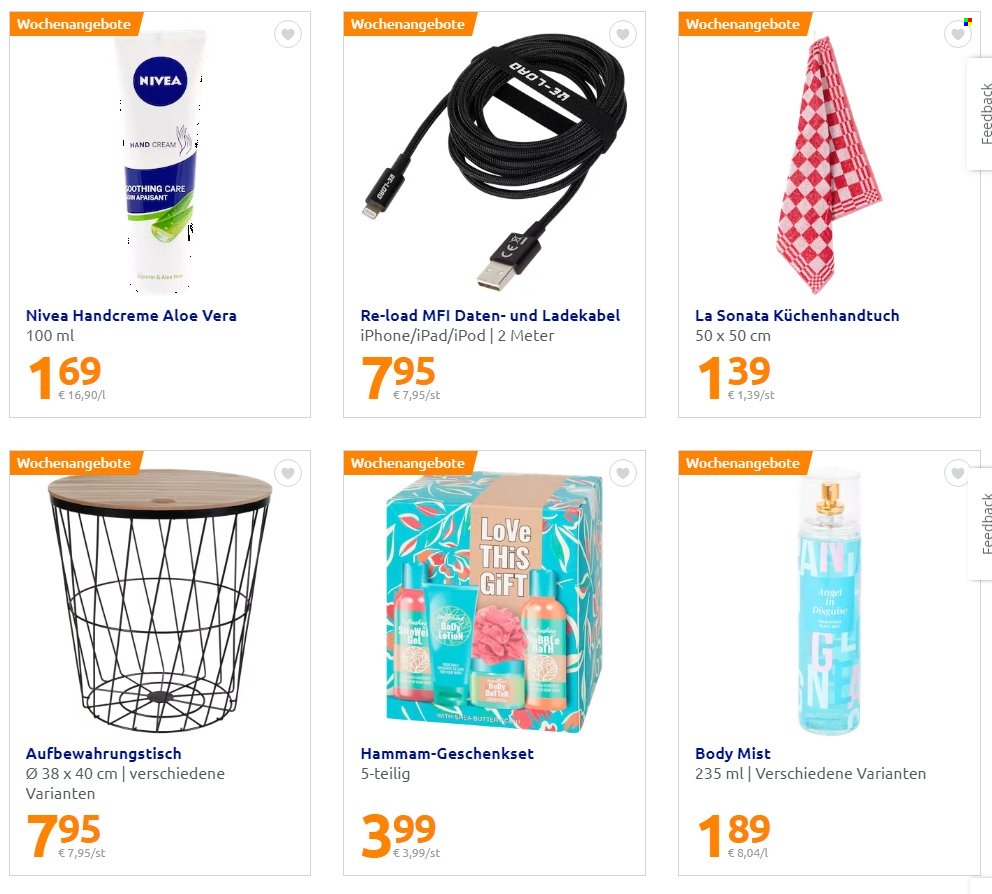Toggle favorite heart on Hammam-Geschenkset

pos(623,473)
